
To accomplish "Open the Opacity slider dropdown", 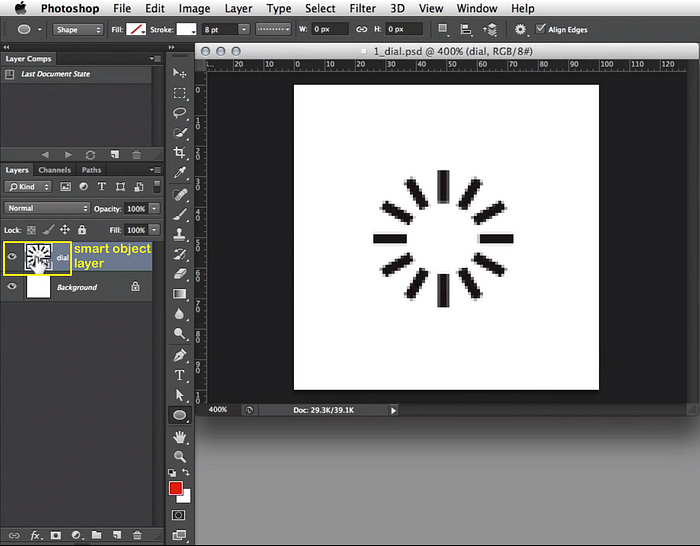I will (x=154, y=208).
